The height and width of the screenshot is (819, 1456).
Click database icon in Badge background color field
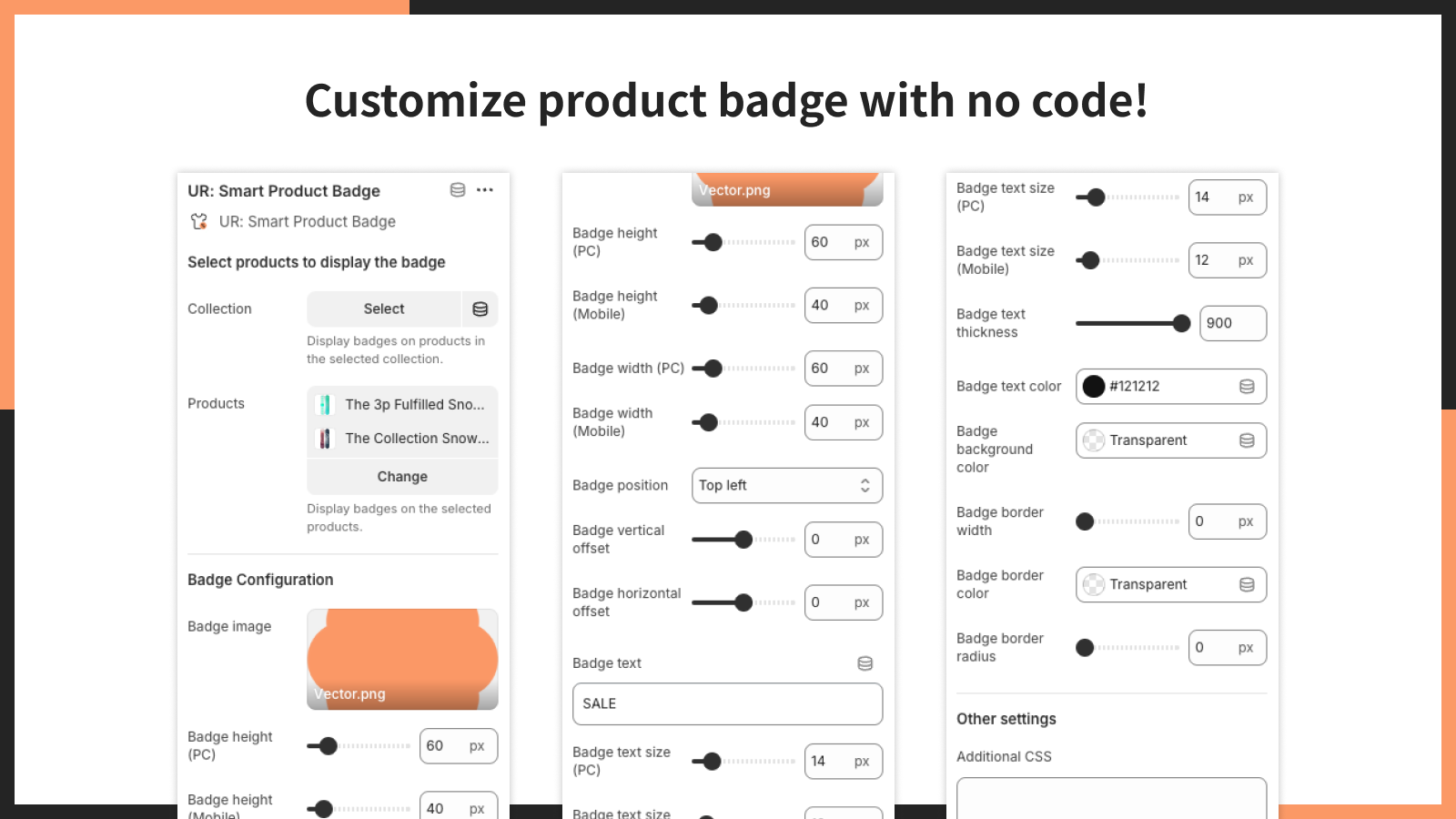[x=1247, y=440]
